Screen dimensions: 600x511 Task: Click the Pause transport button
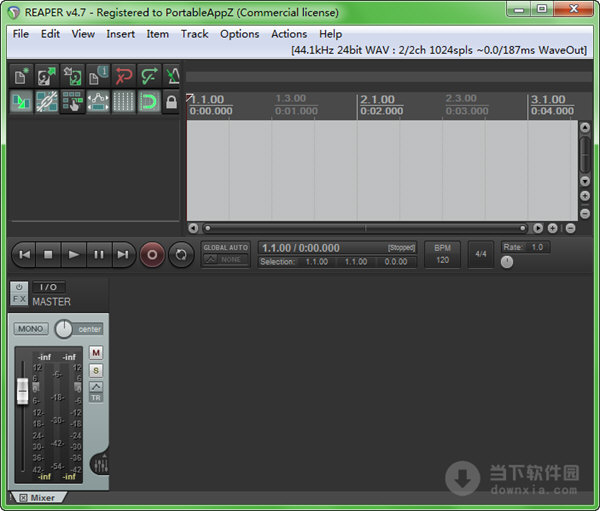coord(99,255)
